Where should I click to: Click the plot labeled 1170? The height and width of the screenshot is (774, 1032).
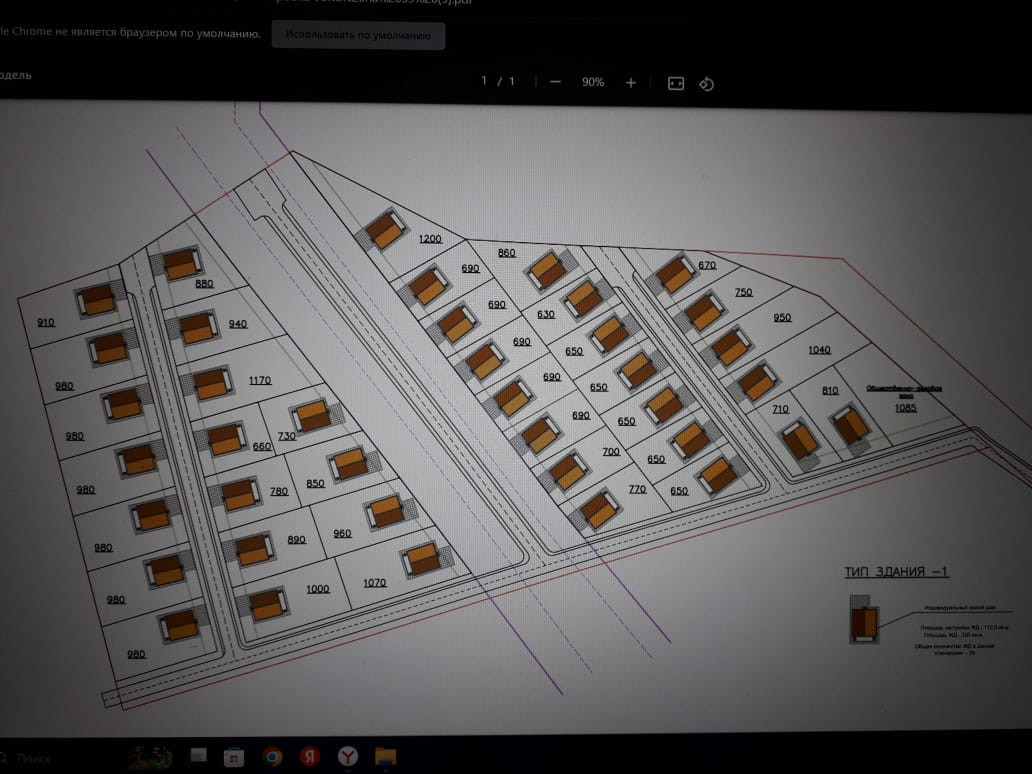coord(259,380)
